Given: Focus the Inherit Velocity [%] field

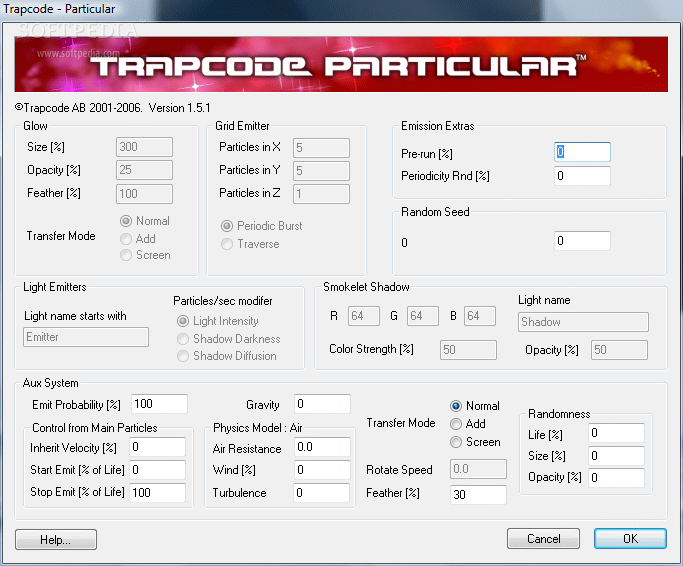Looking at the screenshot, I should (158, 447).
